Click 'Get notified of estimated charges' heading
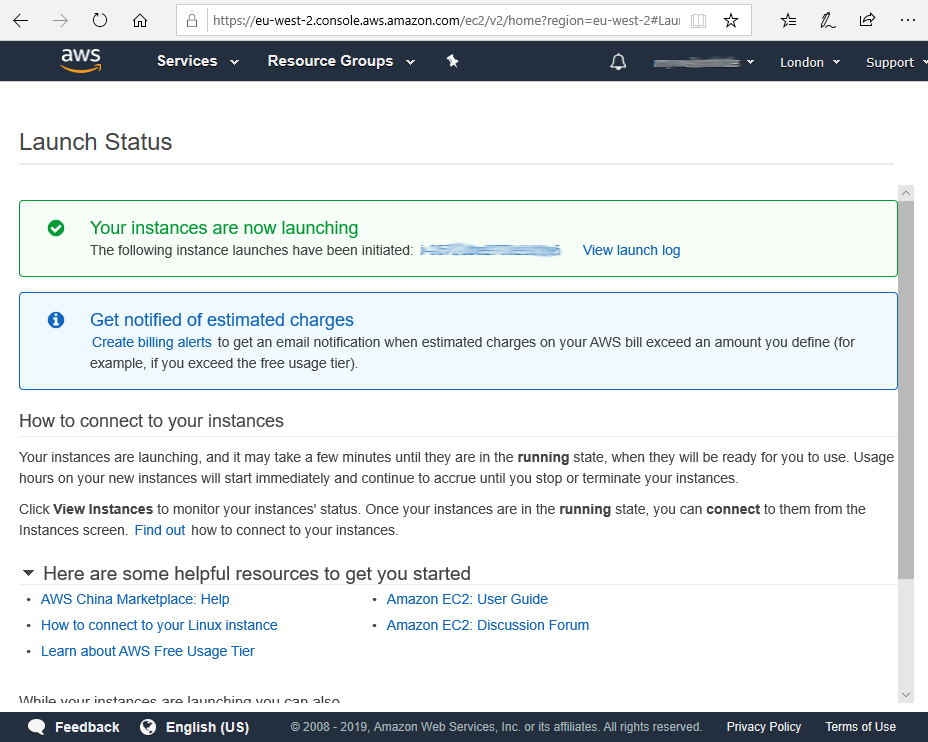The width and height of the screenshot is (928, 742). pyautogui.click(x=221, y=320)
